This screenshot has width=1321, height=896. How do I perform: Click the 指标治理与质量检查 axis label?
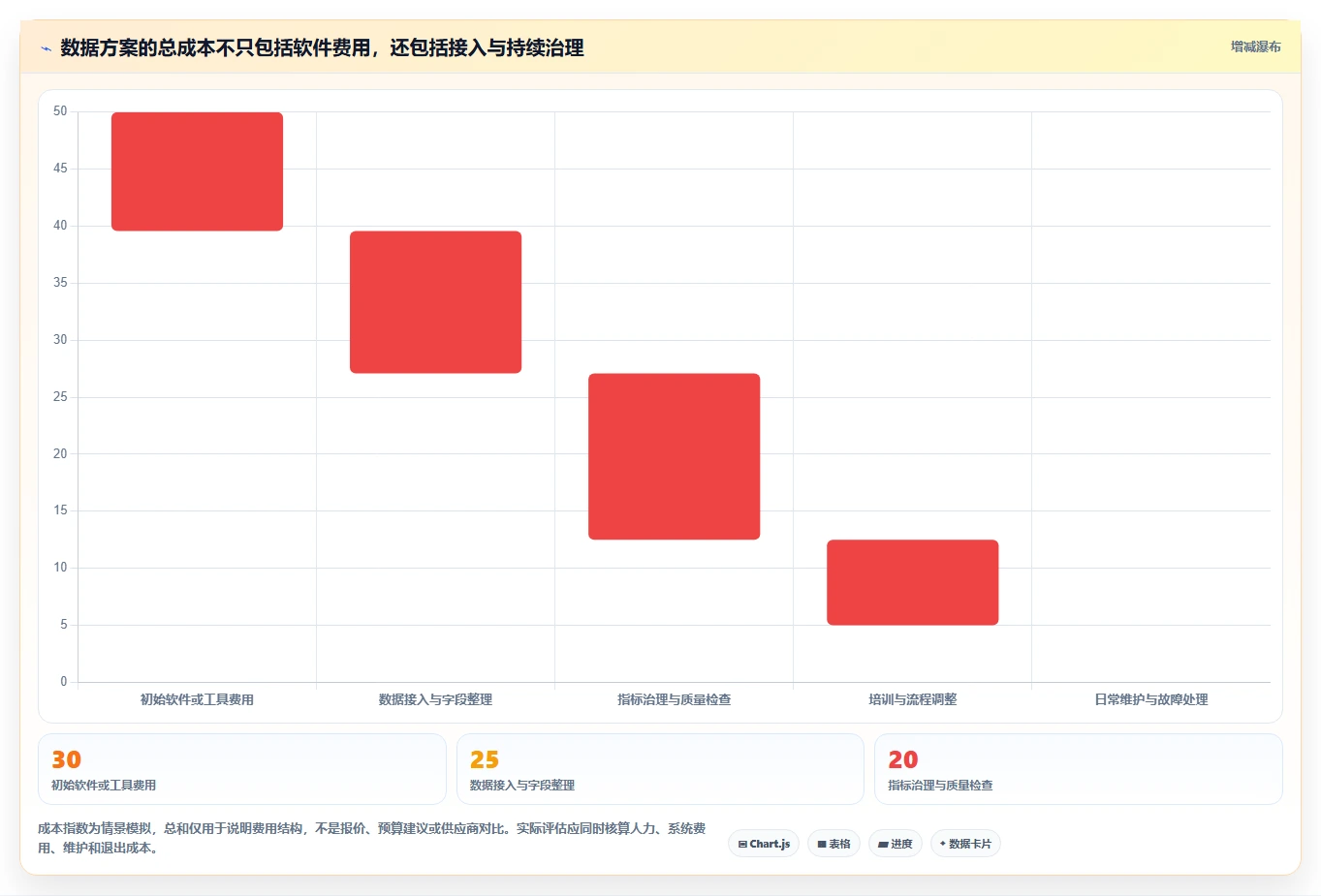pos(674,699)
